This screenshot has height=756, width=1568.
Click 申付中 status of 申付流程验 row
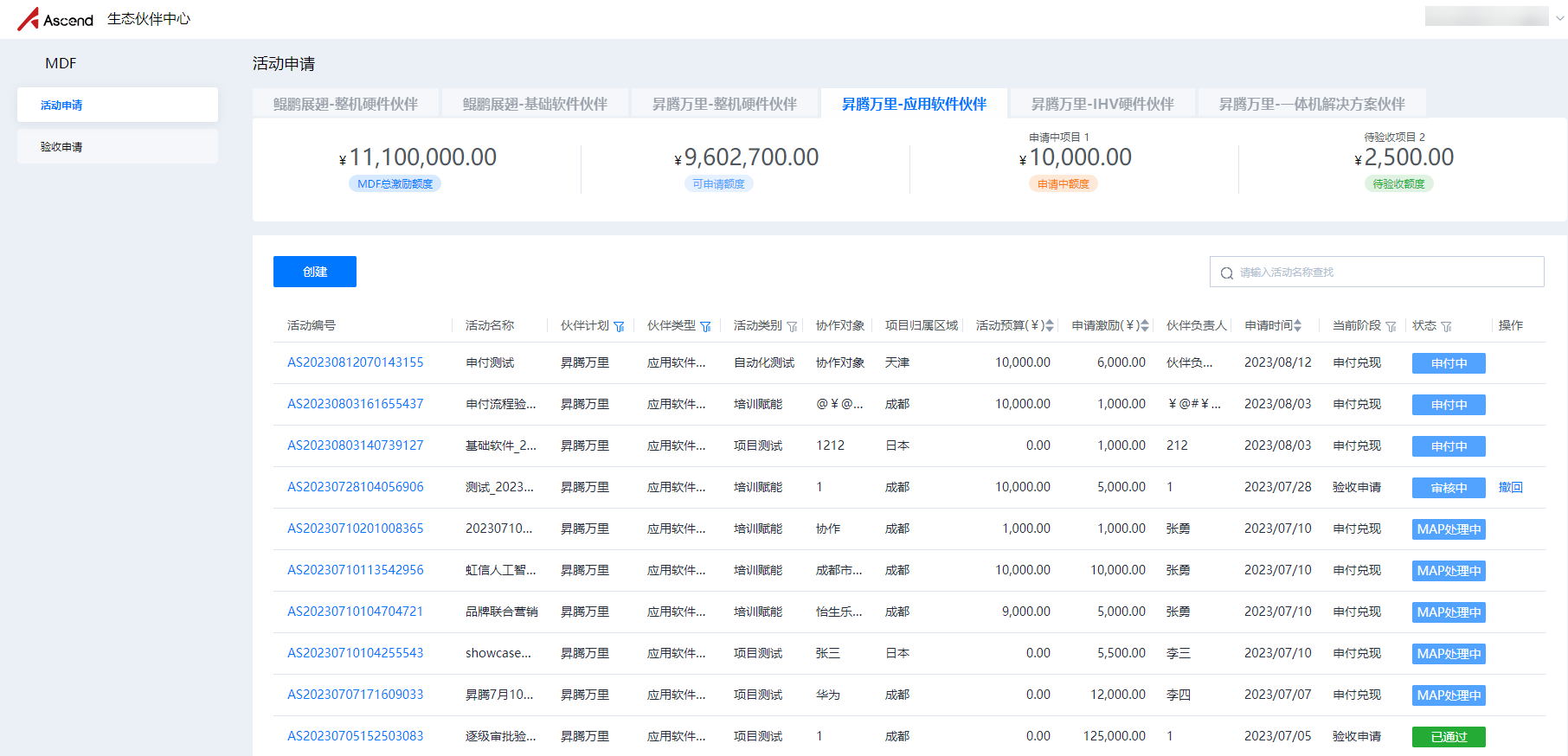tap(1449, 405)
